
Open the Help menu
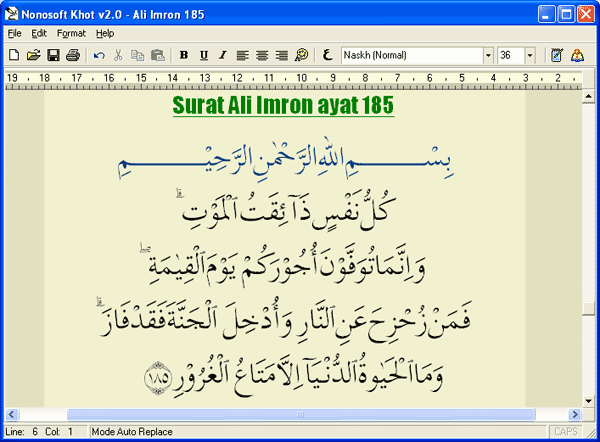pyautogui.click(x=105, y=33)
